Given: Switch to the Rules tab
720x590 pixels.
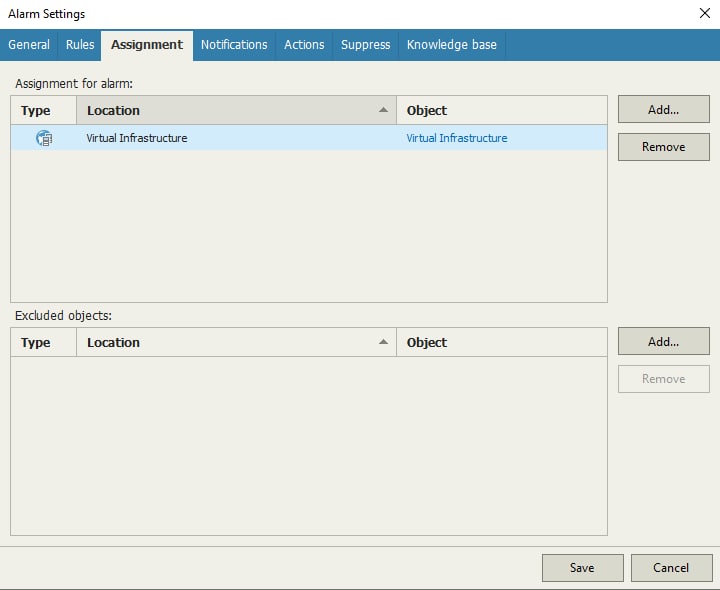Looking at the screenshot, I should 80,45.
